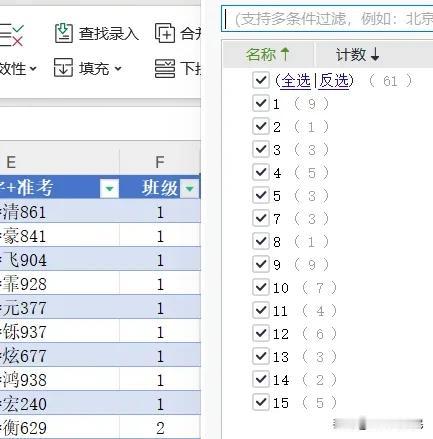Uncheck value 5 in filter list
This screenshot has width=433, height=439.
261,195
